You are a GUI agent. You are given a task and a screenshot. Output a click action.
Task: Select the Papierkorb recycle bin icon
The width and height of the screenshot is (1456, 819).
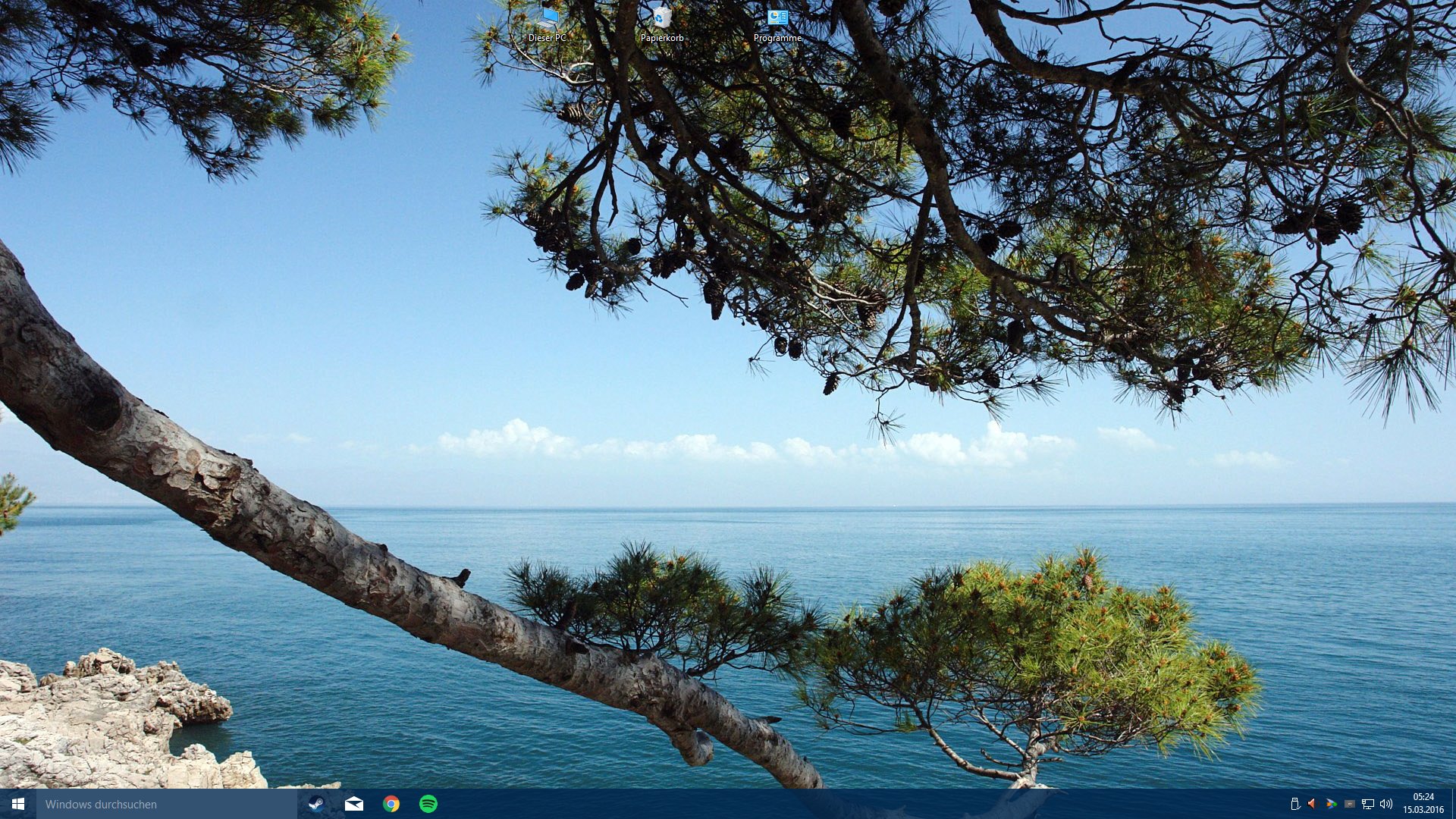(x=662, y=17)
